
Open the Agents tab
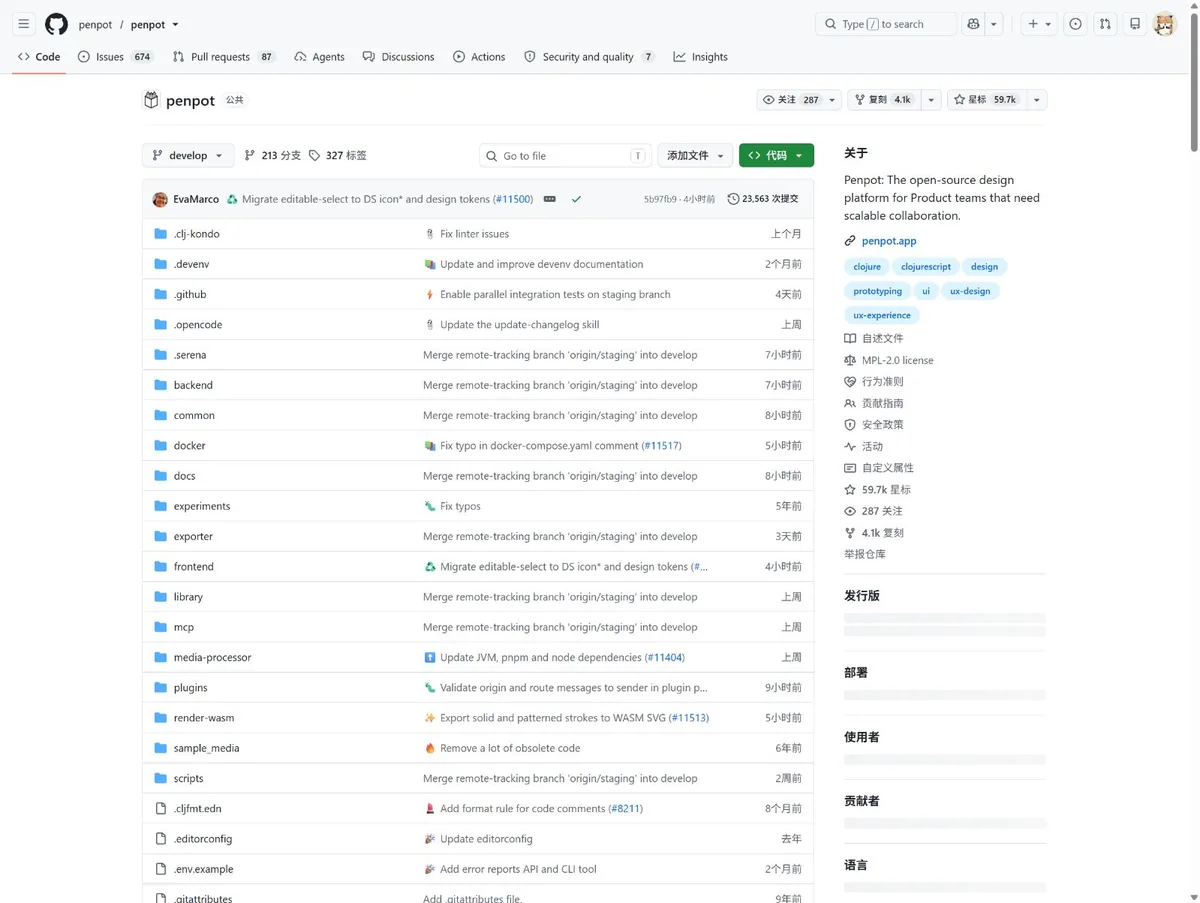pyautogui.click(x=319, y=57)
